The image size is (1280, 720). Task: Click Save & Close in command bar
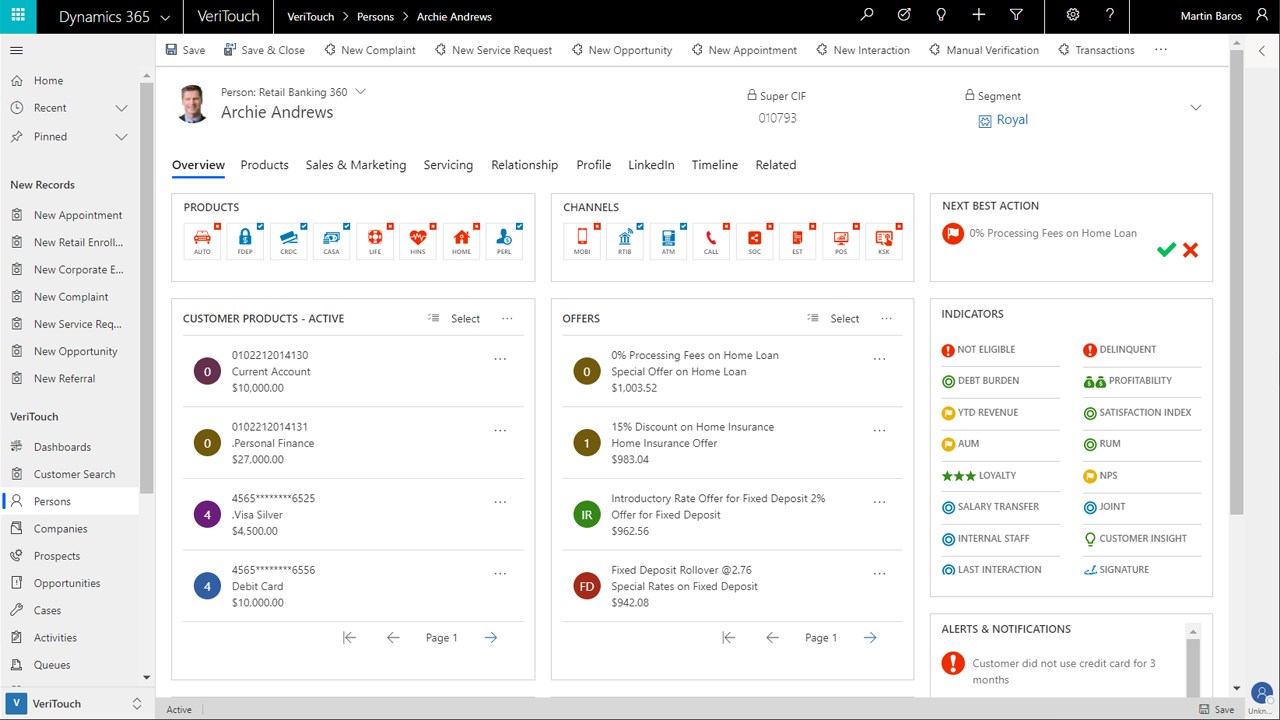pyautogui.click(x=264, y=50)
